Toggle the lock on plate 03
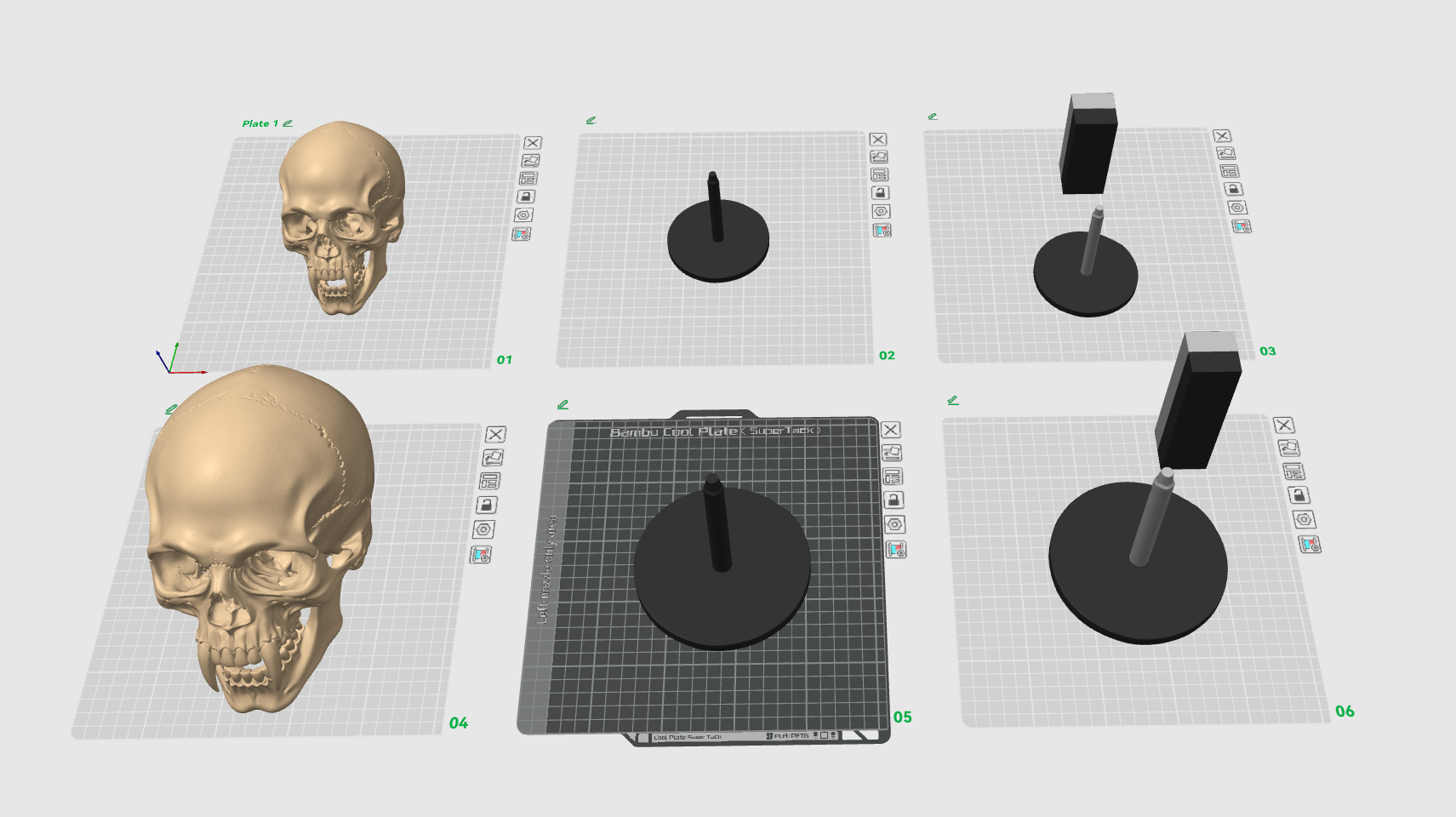Image resolution: width=1456 pixels, height=817 pixels. click(1233, 189)
